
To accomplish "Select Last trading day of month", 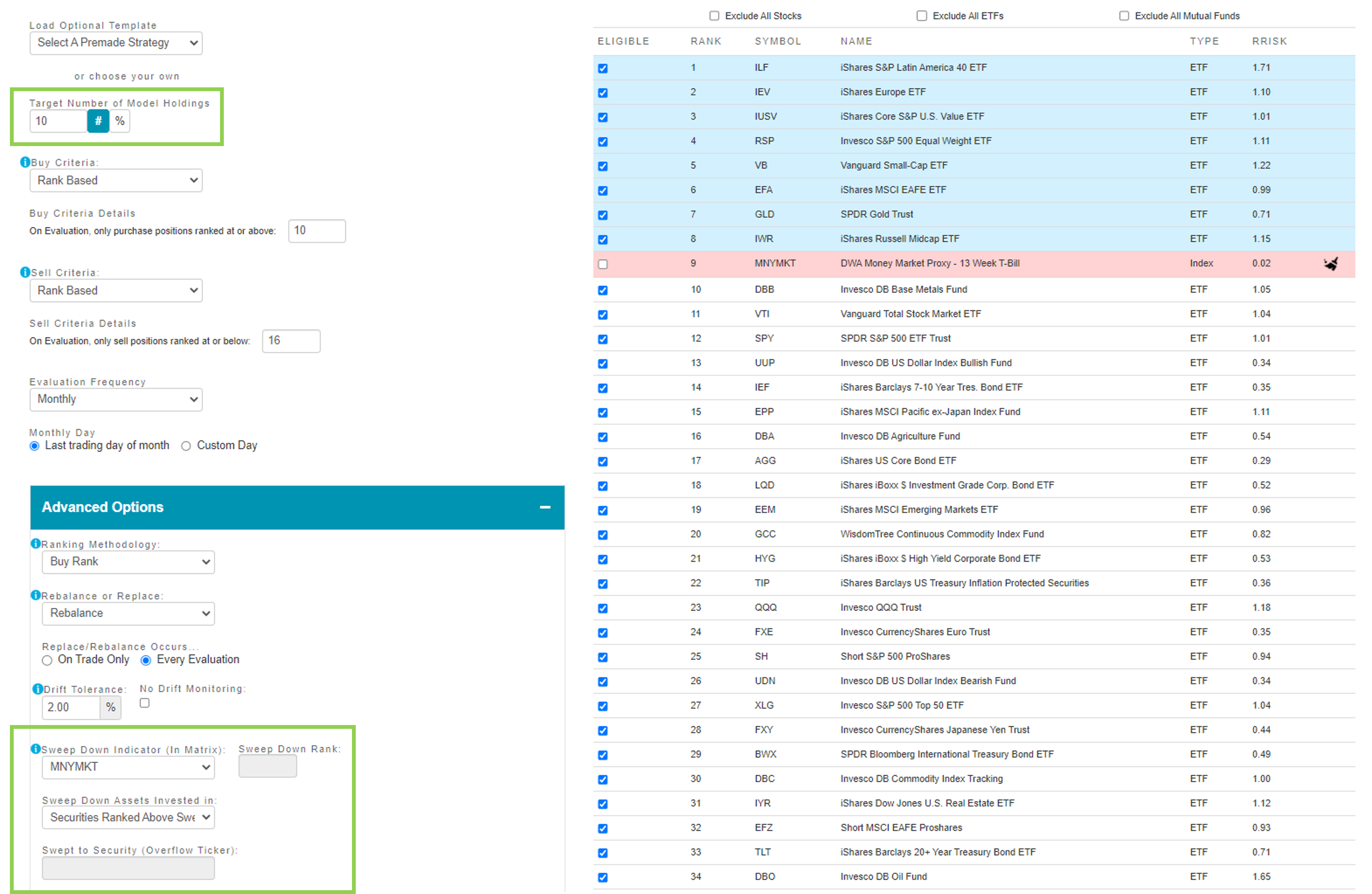I will [35, 445].
